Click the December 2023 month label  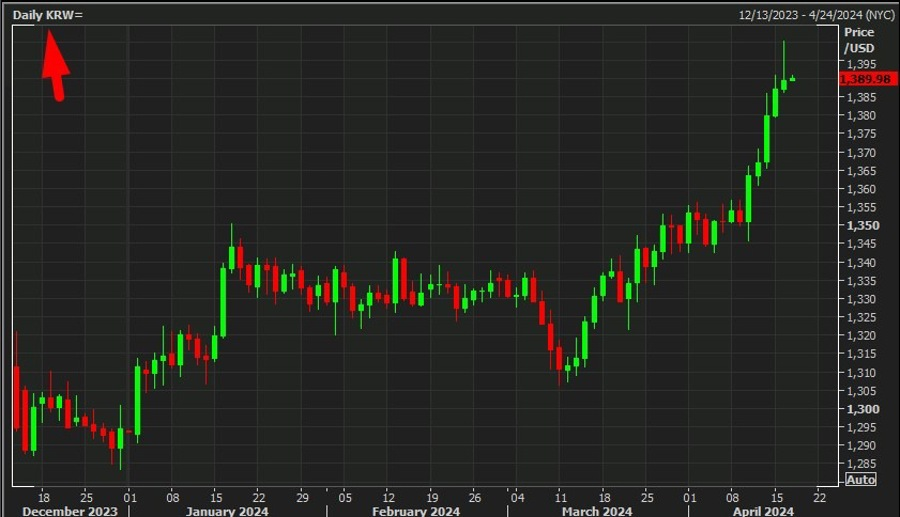(69, 511)
